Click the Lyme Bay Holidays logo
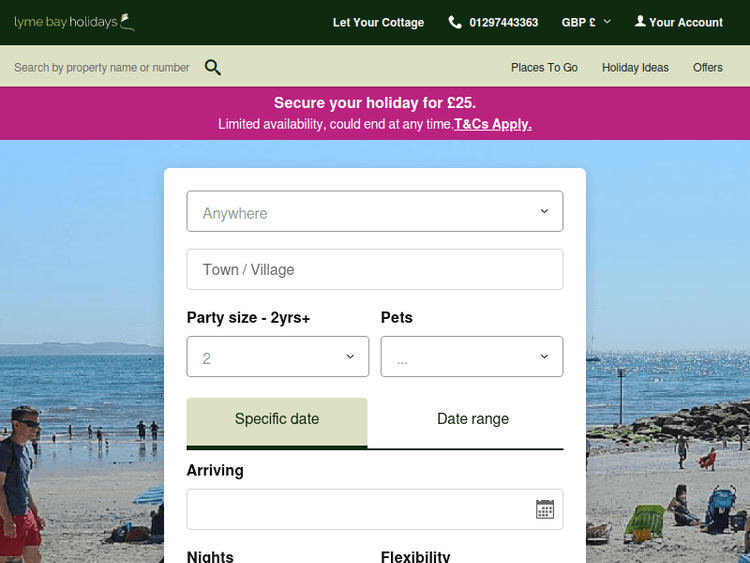 74,22
